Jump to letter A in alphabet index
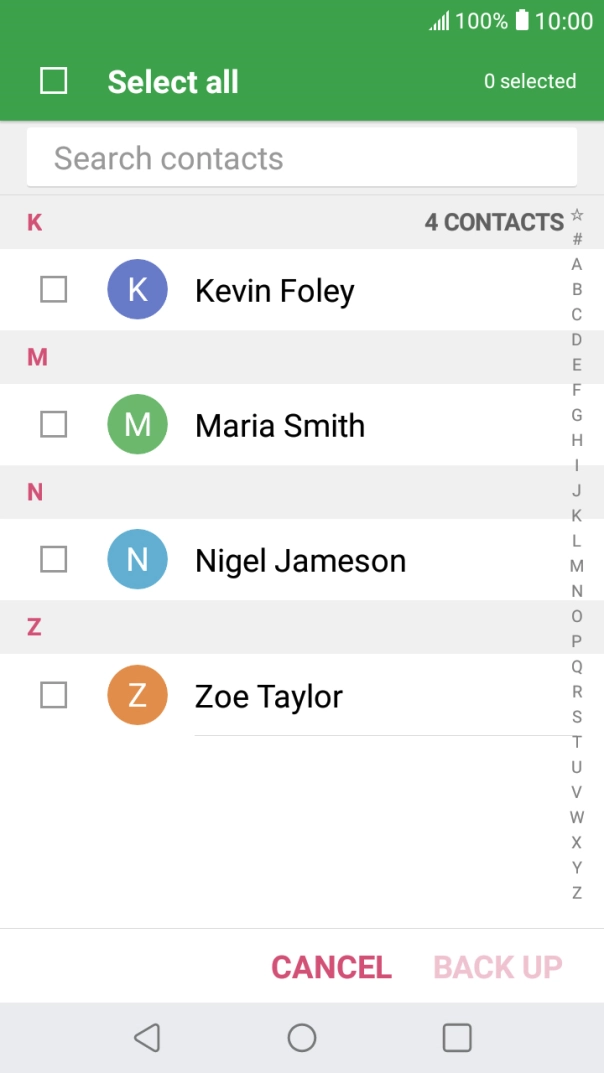604x1073 pixels. tap(577, 265)
